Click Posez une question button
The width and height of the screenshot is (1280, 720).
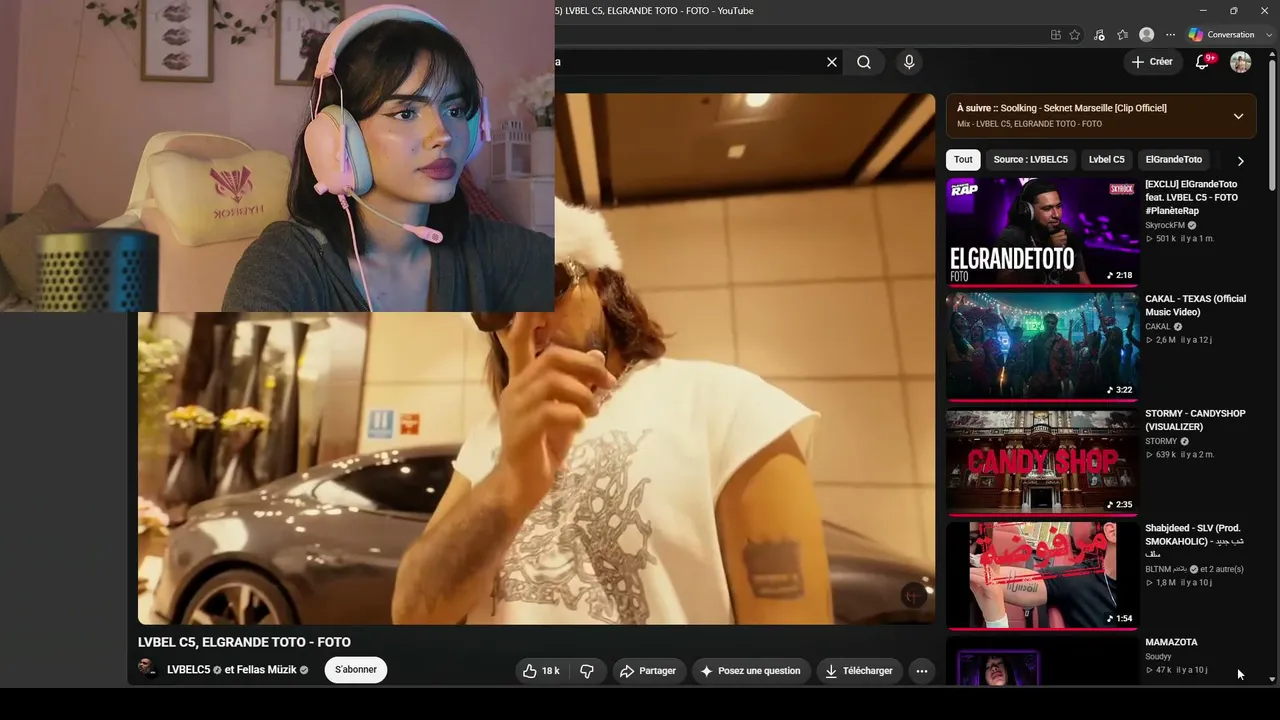pos(750,671)
